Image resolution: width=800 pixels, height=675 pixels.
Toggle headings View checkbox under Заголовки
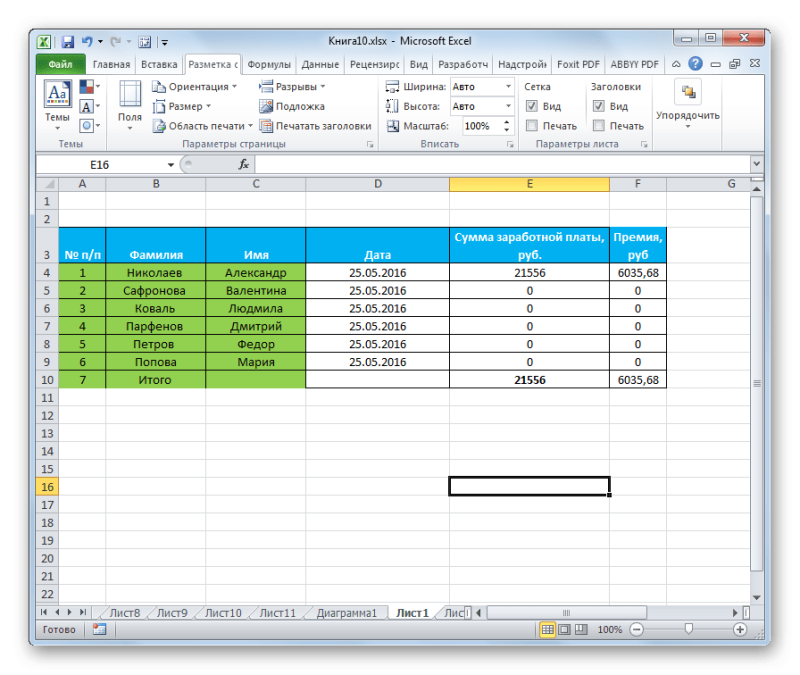[598, 106]
